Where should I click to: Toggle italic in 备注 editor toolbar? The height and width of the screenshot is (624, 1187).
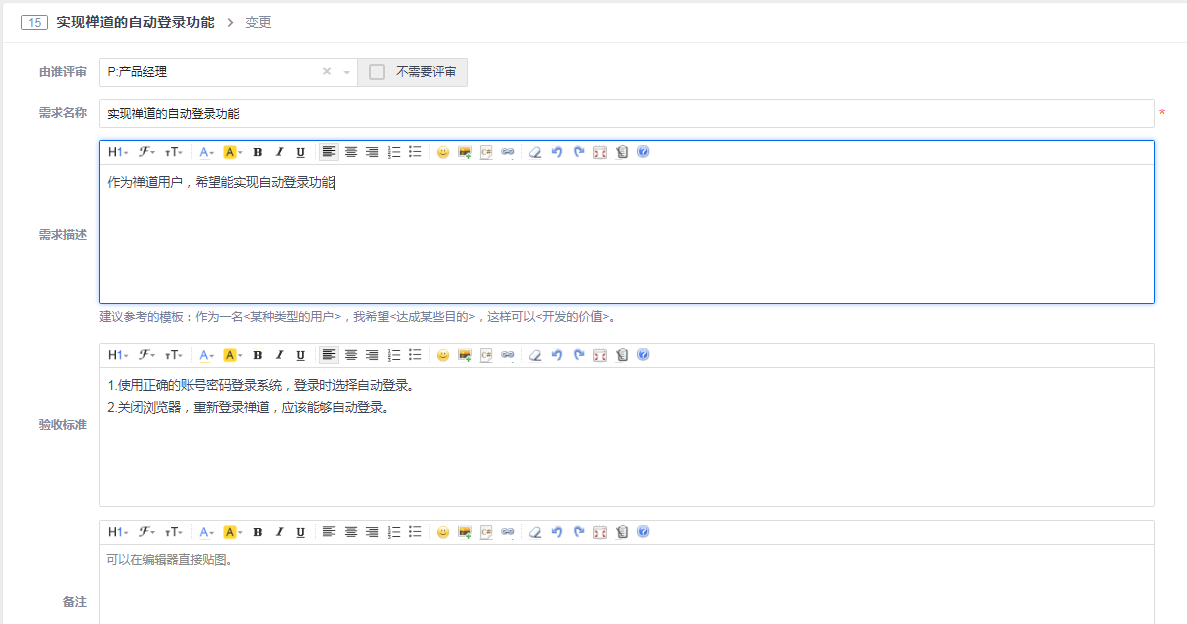point(279,532)
